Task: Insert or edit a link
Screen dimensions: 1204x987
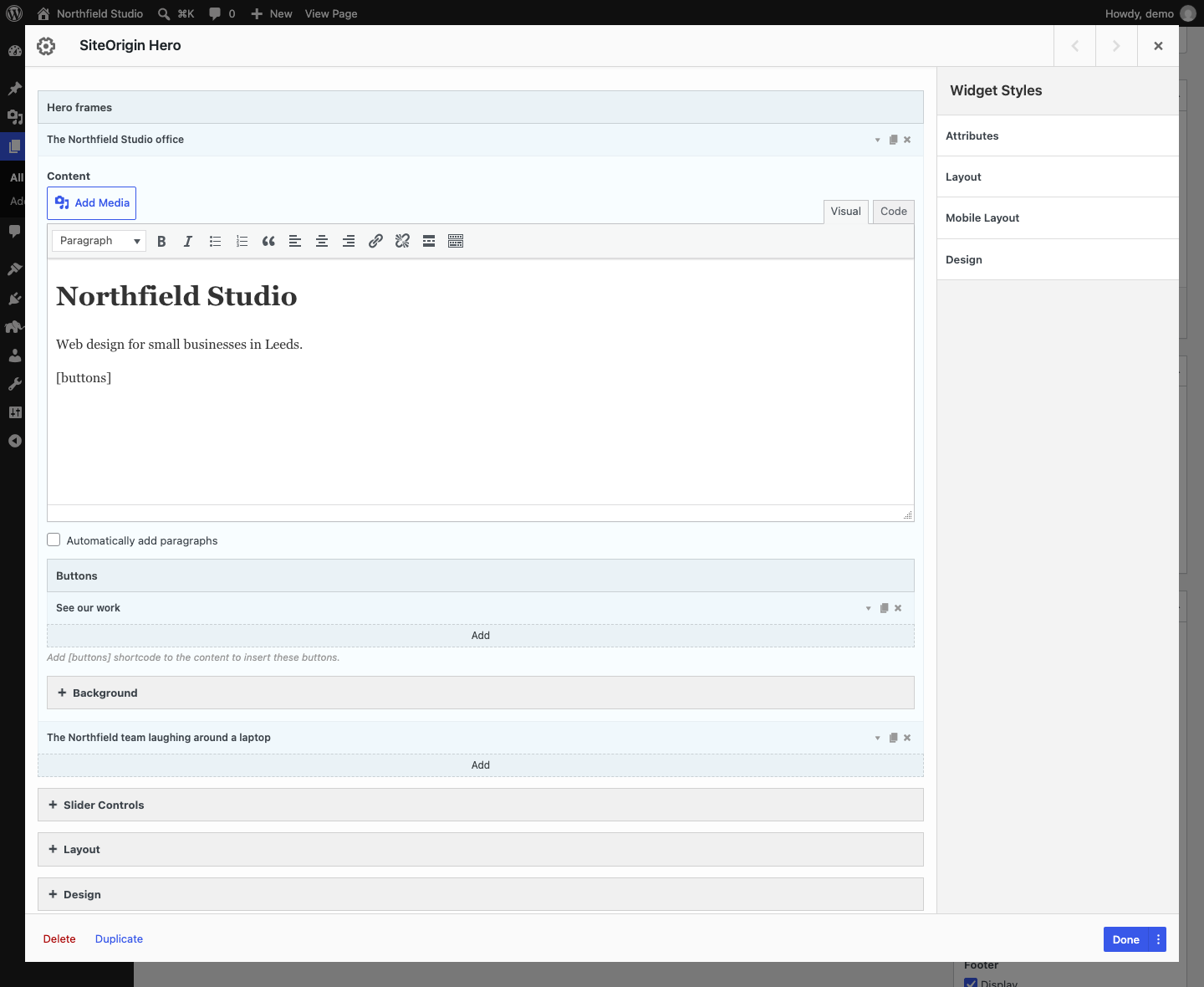Action: point(375,241)
